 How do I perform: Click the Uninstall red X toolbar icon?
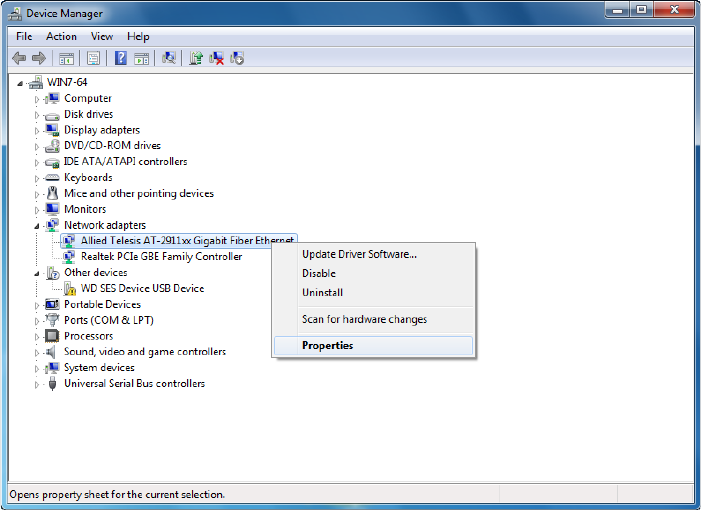216,58
